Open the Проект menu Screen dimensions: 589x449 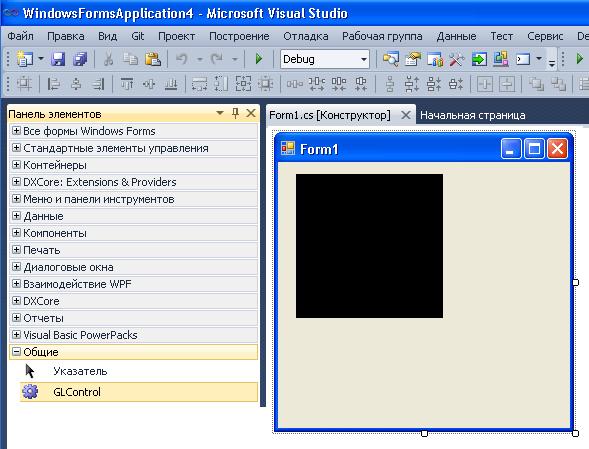point(176,36)
